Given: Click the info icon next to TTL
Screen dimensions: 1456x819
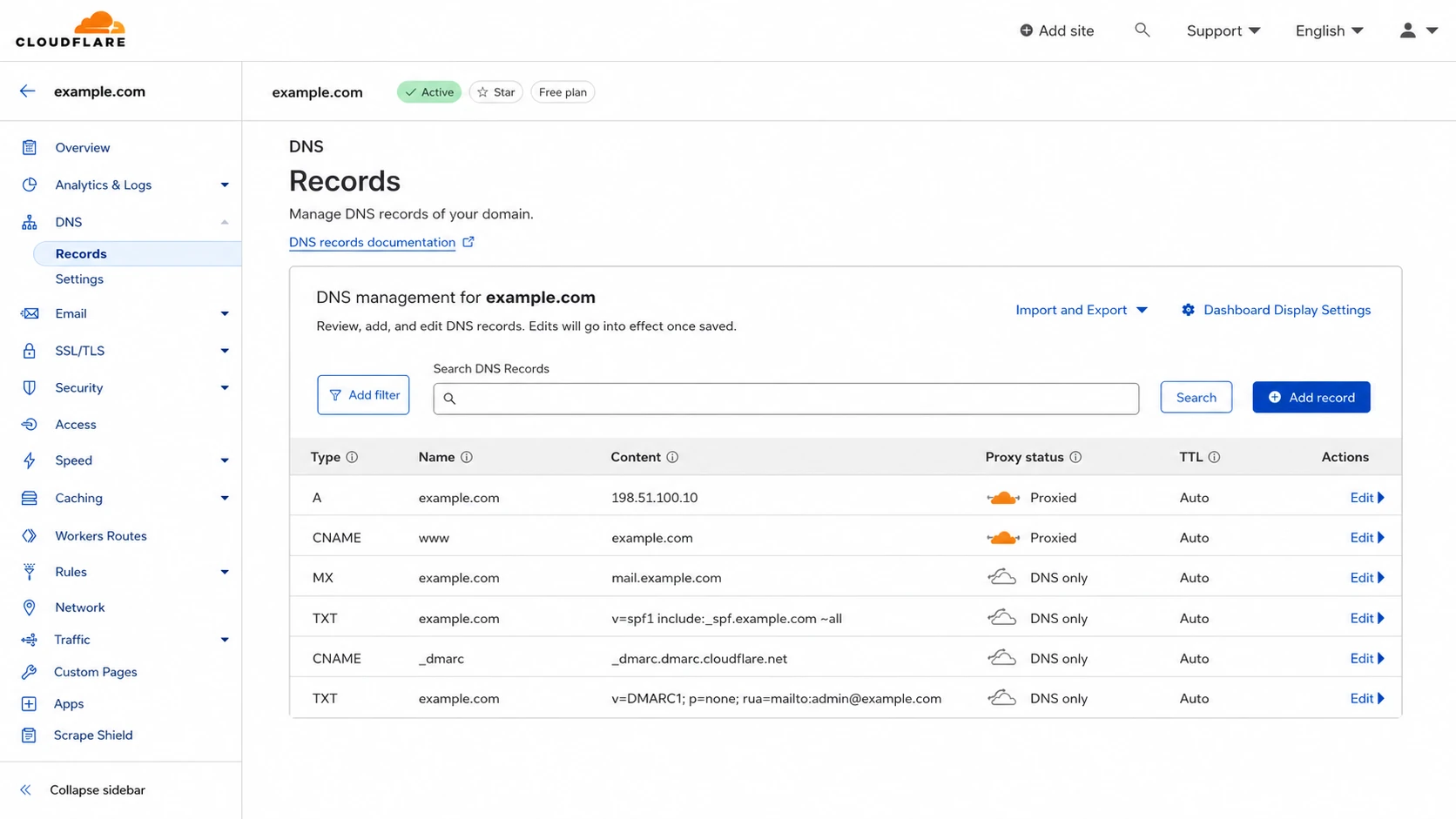Looking at the screenshot, I should tap(1214, 457).
